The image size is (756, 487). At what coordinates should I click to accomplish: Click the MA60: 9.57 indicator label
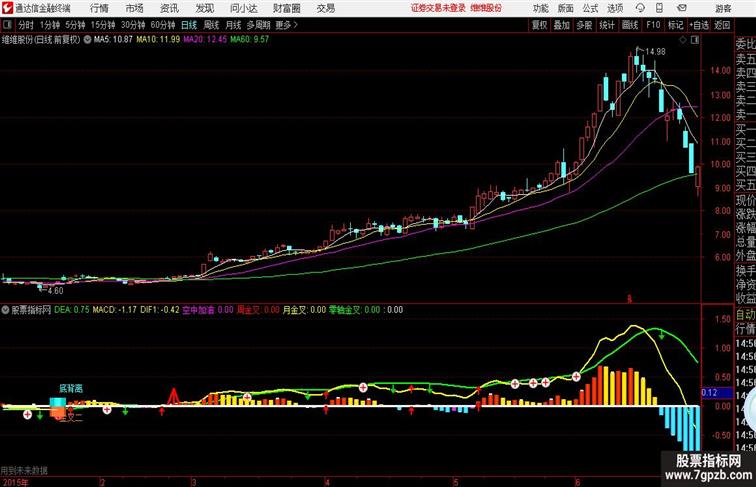(249, 40)
